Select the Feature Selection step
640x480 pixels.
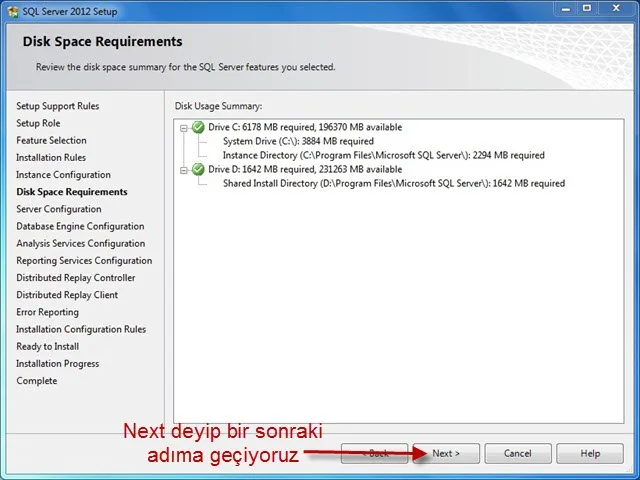click(51, 140)
